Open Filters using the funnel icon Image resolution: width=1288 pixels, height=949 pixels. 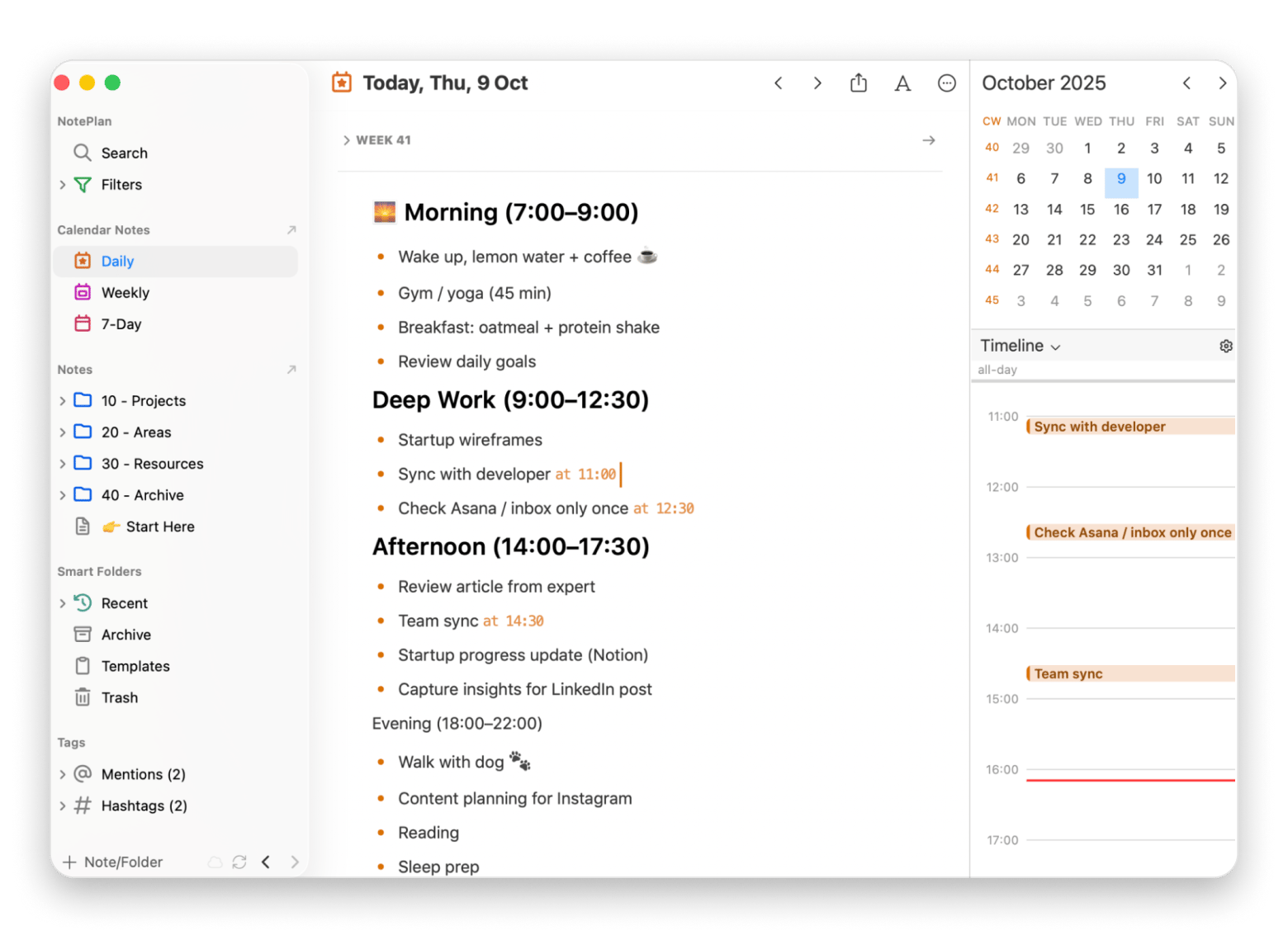click(x=83, y=185)
